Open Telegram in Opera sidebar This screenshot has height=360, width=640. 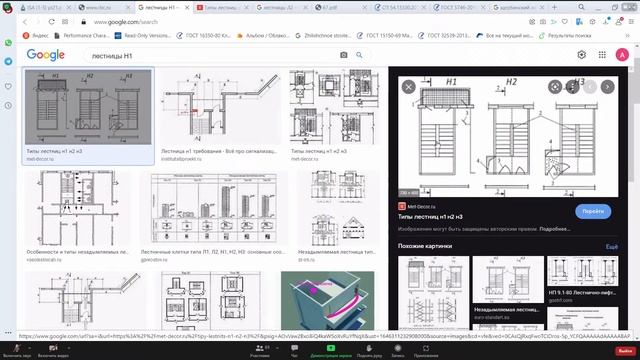[x=8, y=61]
